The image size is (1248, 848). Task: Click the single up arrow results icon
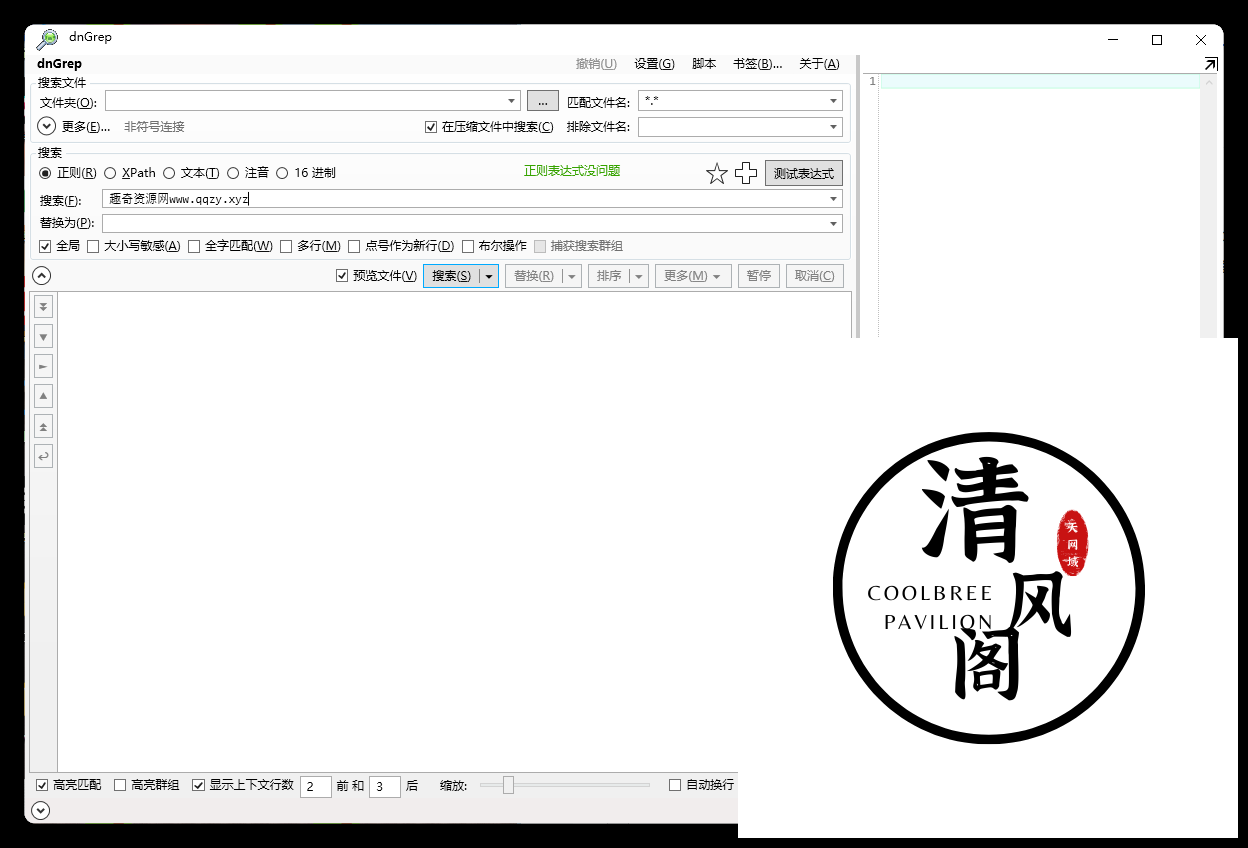[43, 396]
